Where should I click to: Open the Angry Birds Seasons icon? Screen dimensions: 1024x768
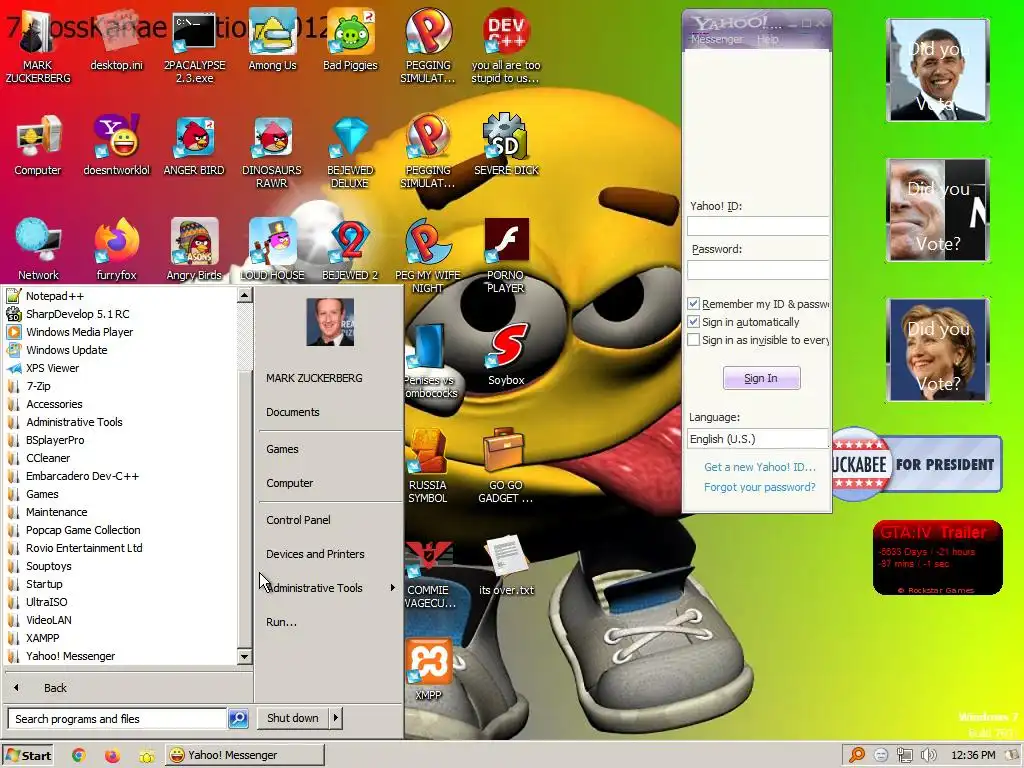[194, 250]
